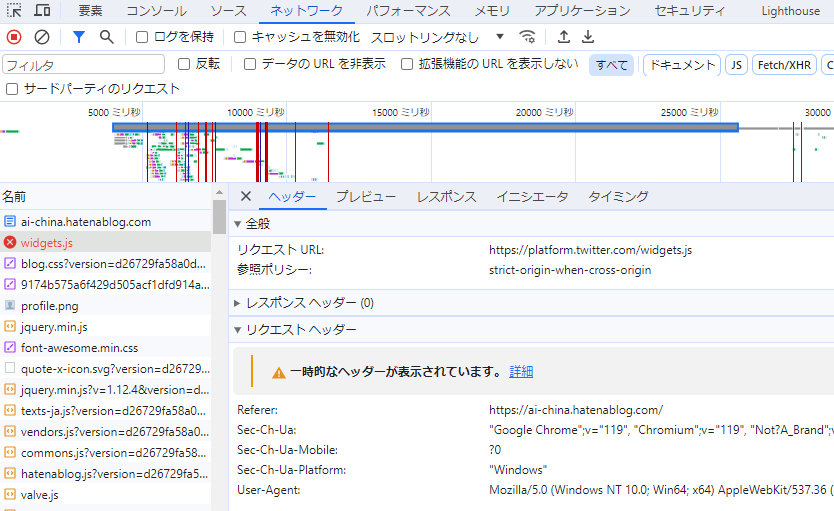Filter by ドキュメント type

coord(682,65)
